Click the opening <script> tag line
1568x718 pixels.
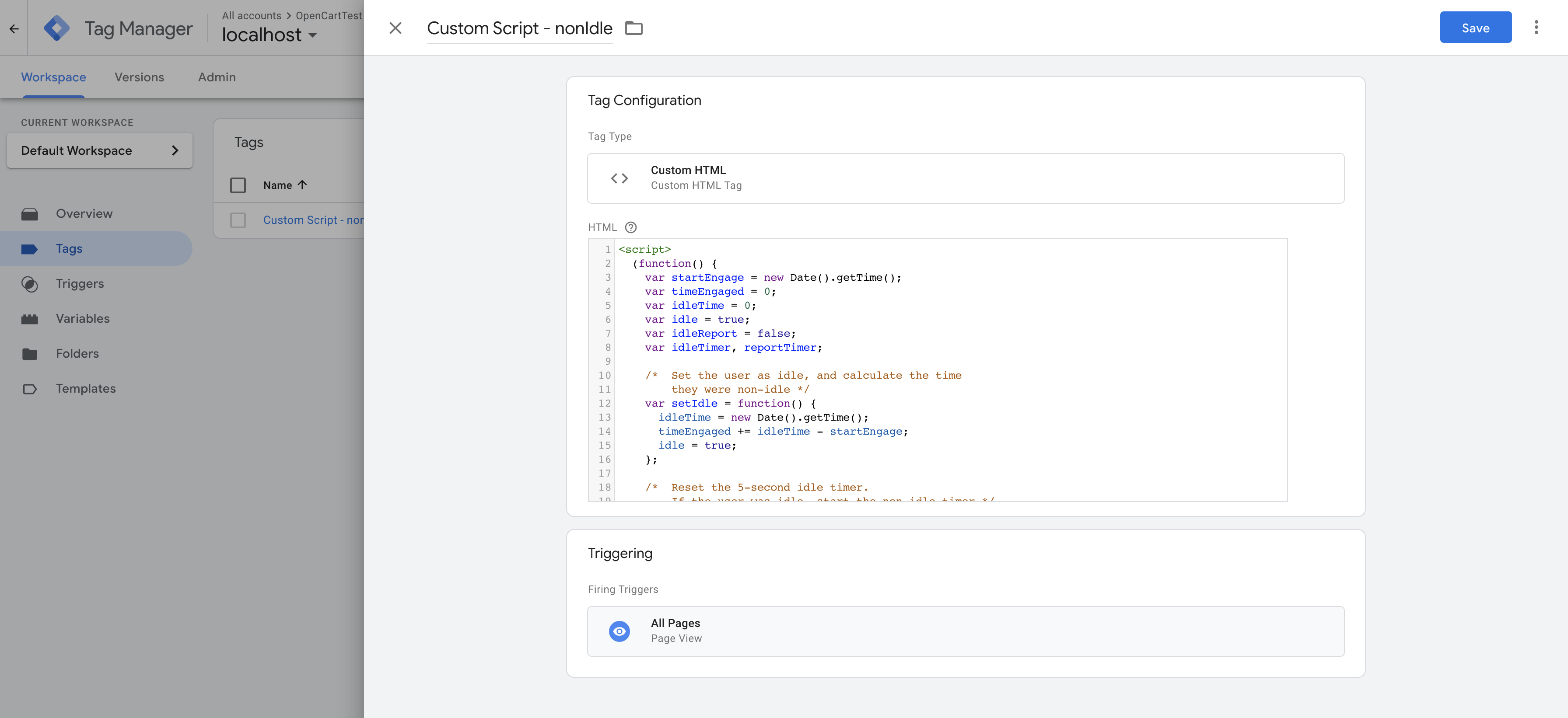[644, 250]
